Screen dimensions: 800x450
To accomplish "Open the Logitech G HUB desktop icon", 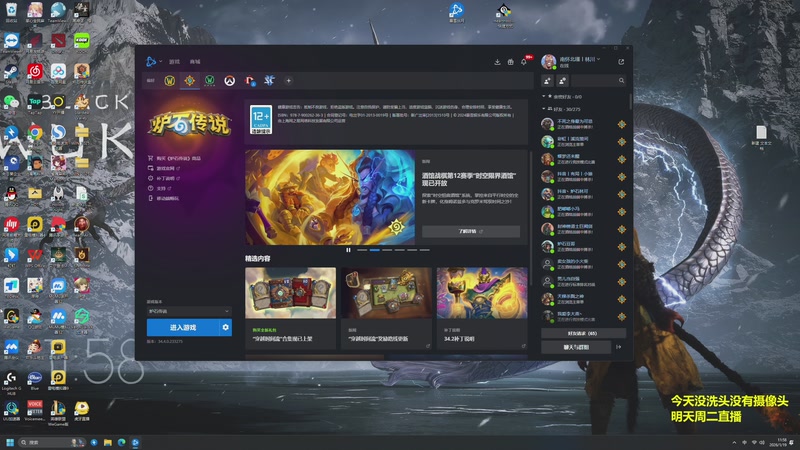I will point(11,383).
